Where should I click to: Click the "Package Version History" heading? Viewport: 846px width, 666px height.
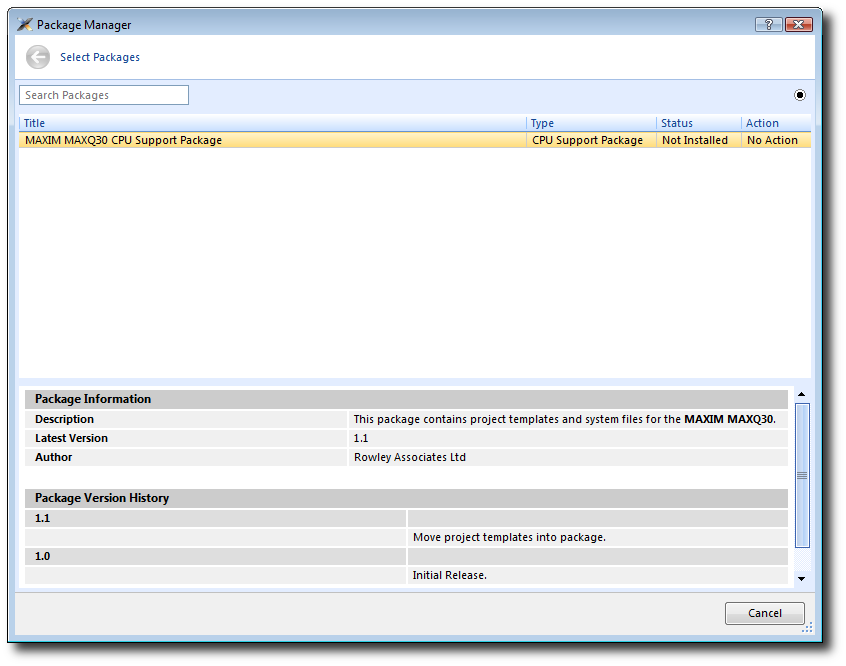[x=102, y=498]
